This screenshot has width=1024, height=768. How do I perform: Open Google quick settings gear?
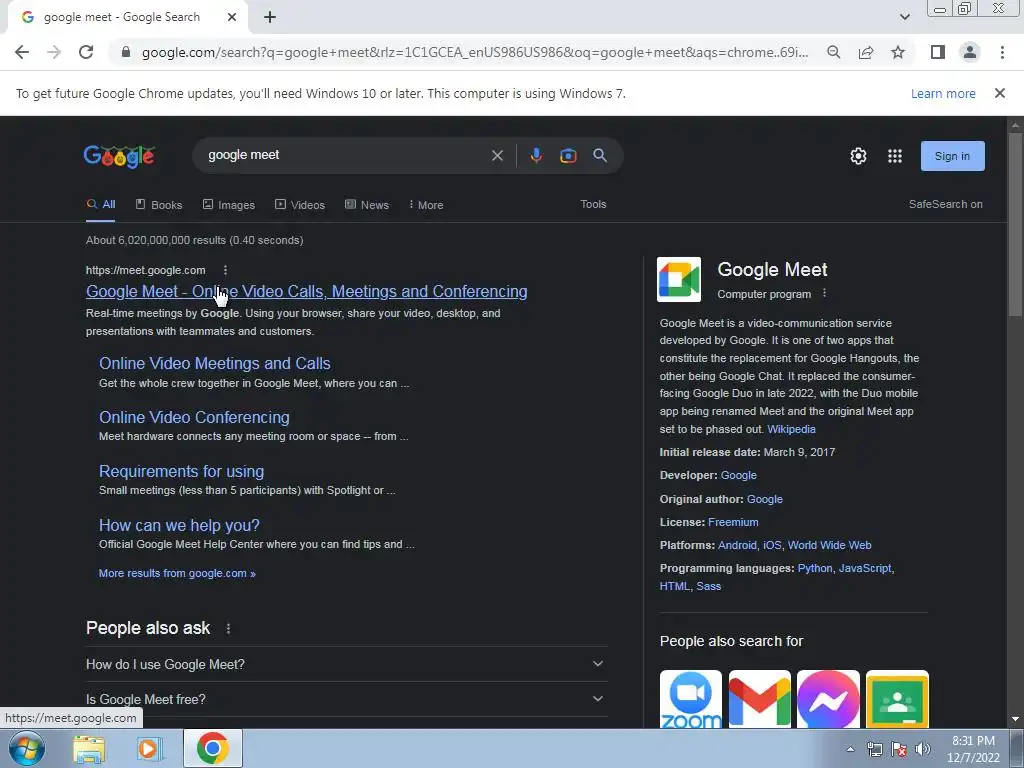pos(858,156)
